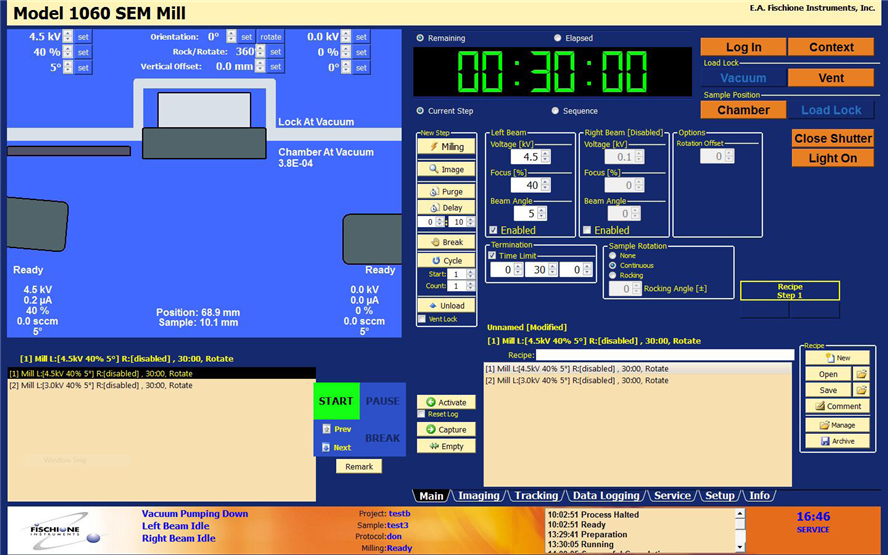Toggle the Reset Log checkbox
Viewport: 888px width, 555px height.
point(421,414)
